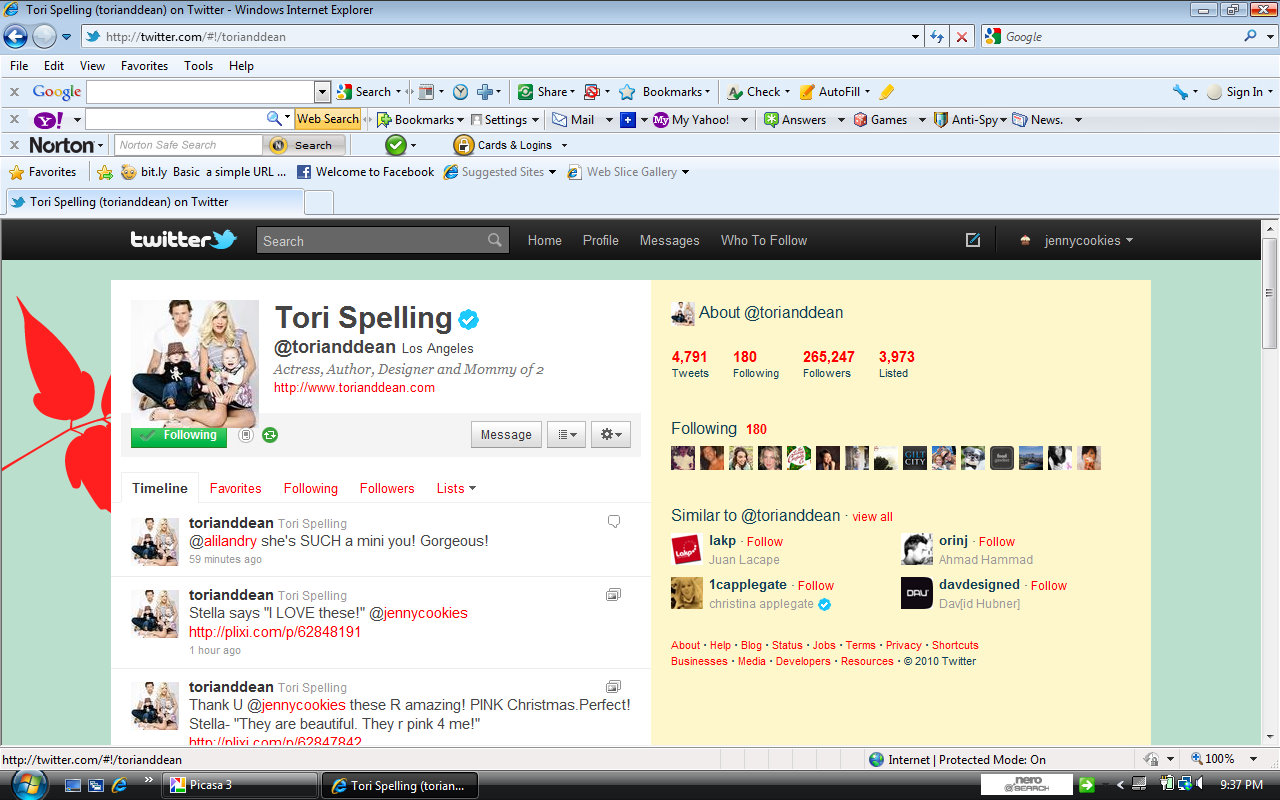Click the first avatar in Following grid
This screenshot has height=800, width=1280.
[x=683, y=458]
